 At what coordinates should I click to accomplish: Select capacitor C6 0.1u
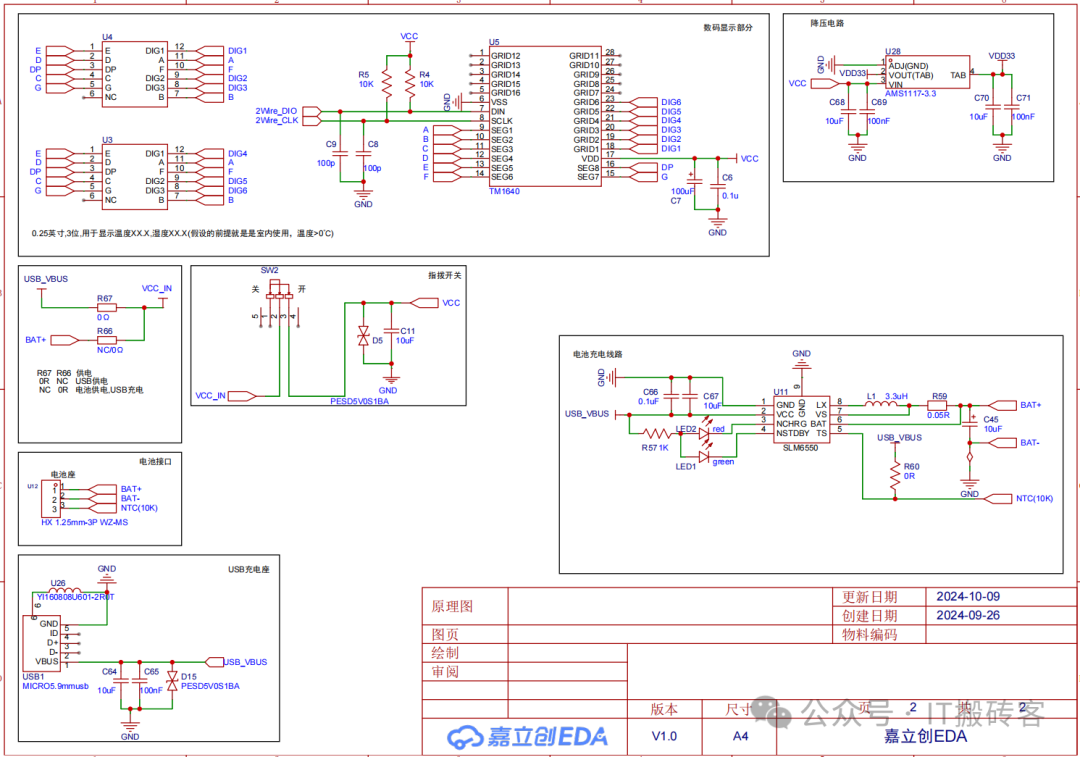(718, 185)
